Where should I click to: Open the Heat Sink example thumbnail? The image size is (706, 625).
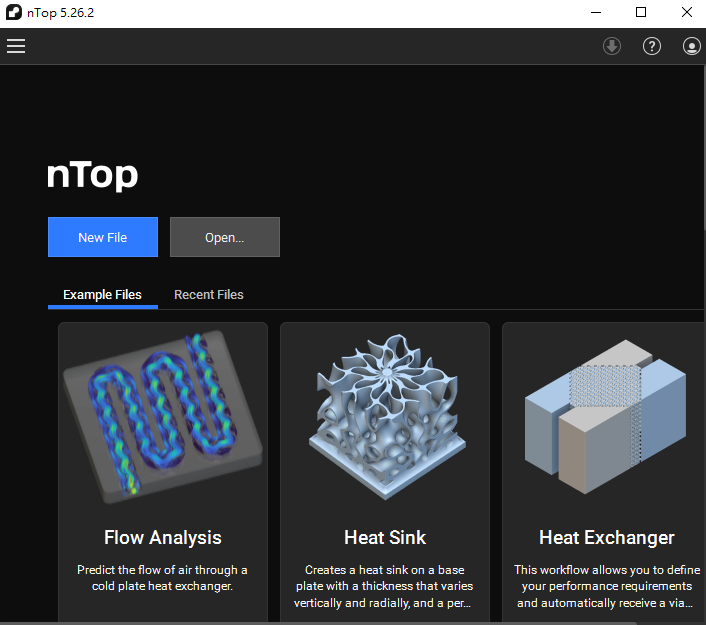pyautogui.click(x=386, y=417)
